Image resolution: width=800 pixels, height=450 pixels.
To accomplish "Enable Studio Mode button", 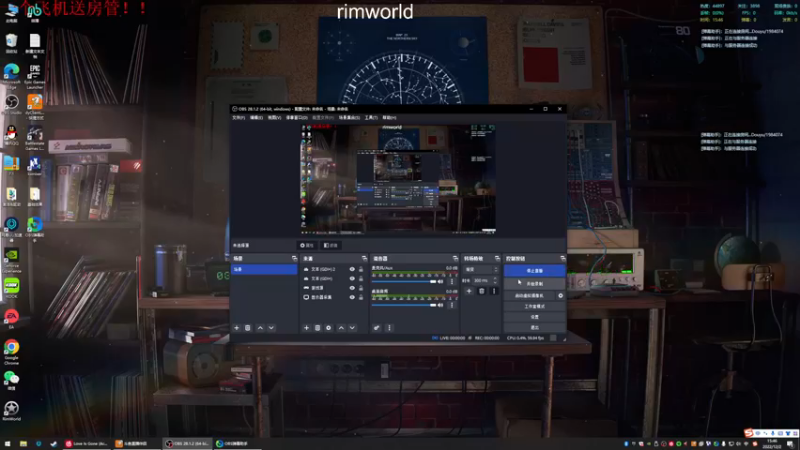I will [534, 306].
